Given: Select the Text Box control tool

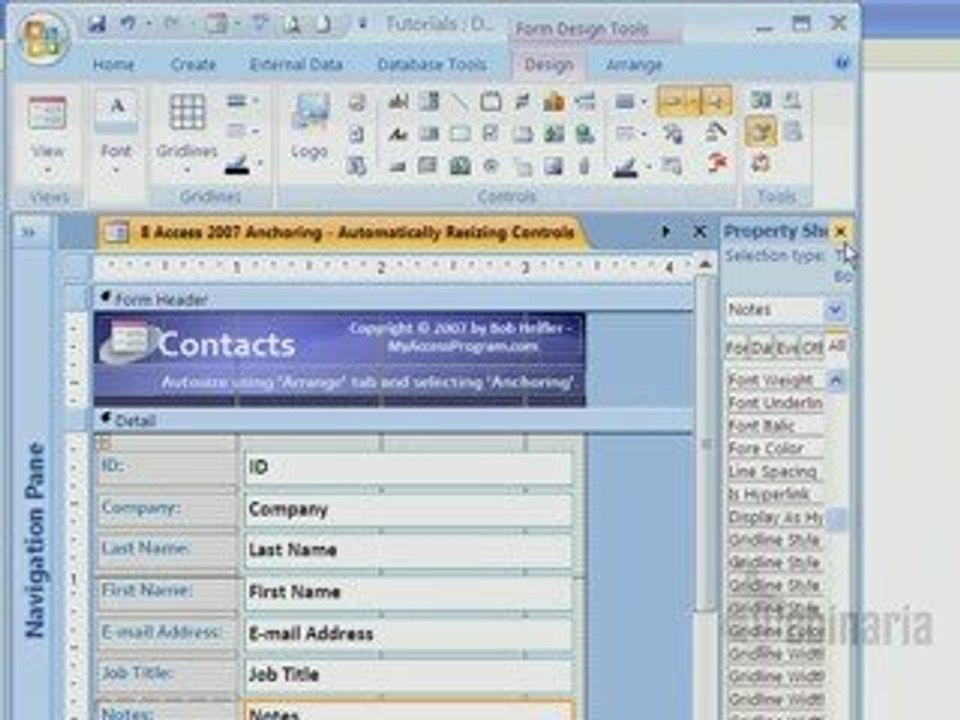Looking at the screenshot, I should (398, 102).
